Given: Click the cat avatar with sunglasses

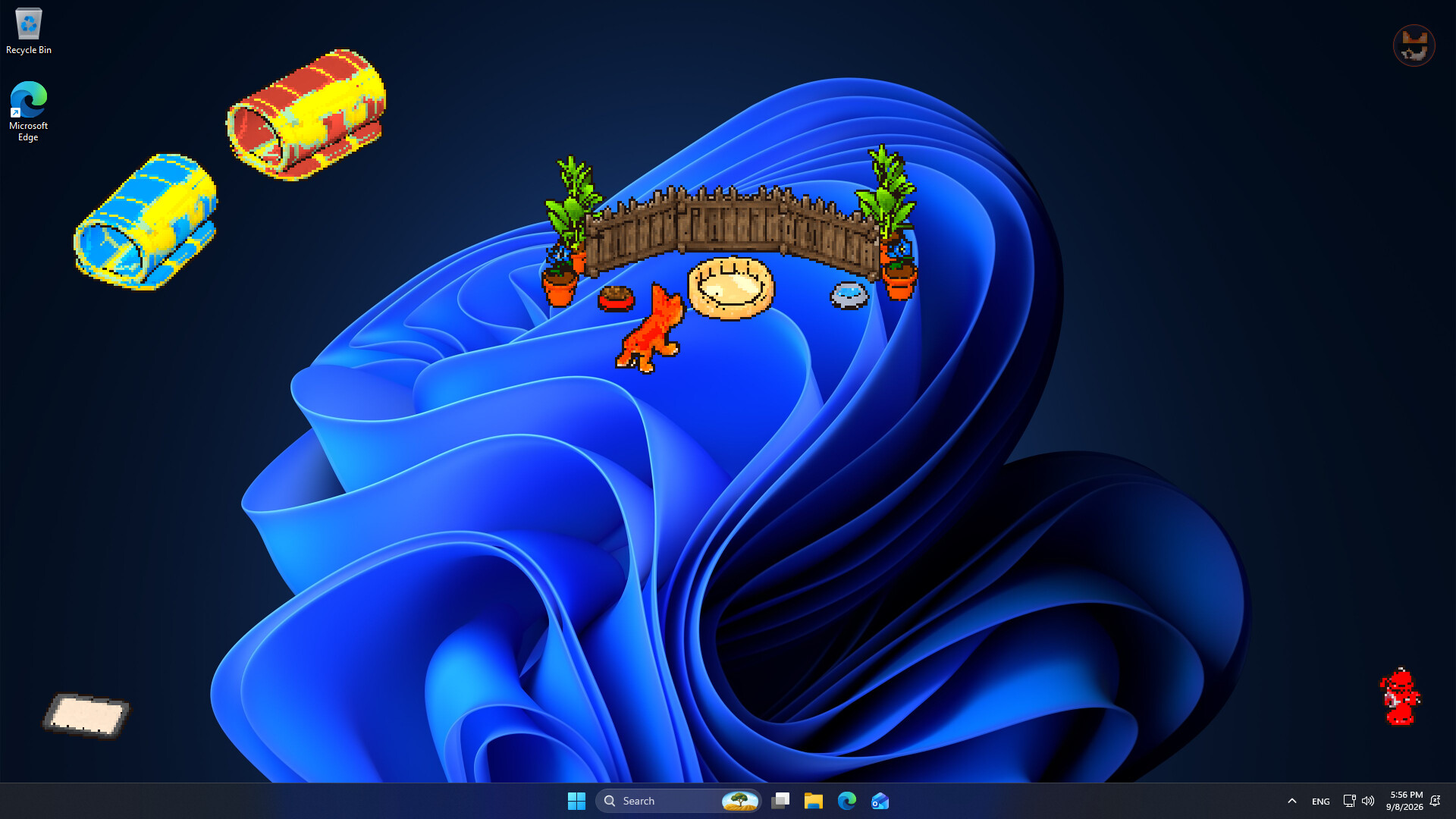Looking at the screenshot, I should [x=1414, y=45].
